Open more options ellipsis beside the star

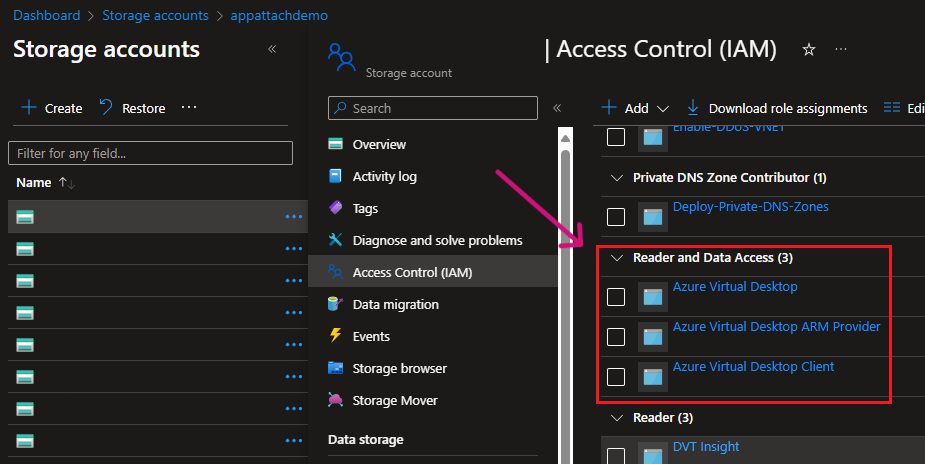(841, 50)
